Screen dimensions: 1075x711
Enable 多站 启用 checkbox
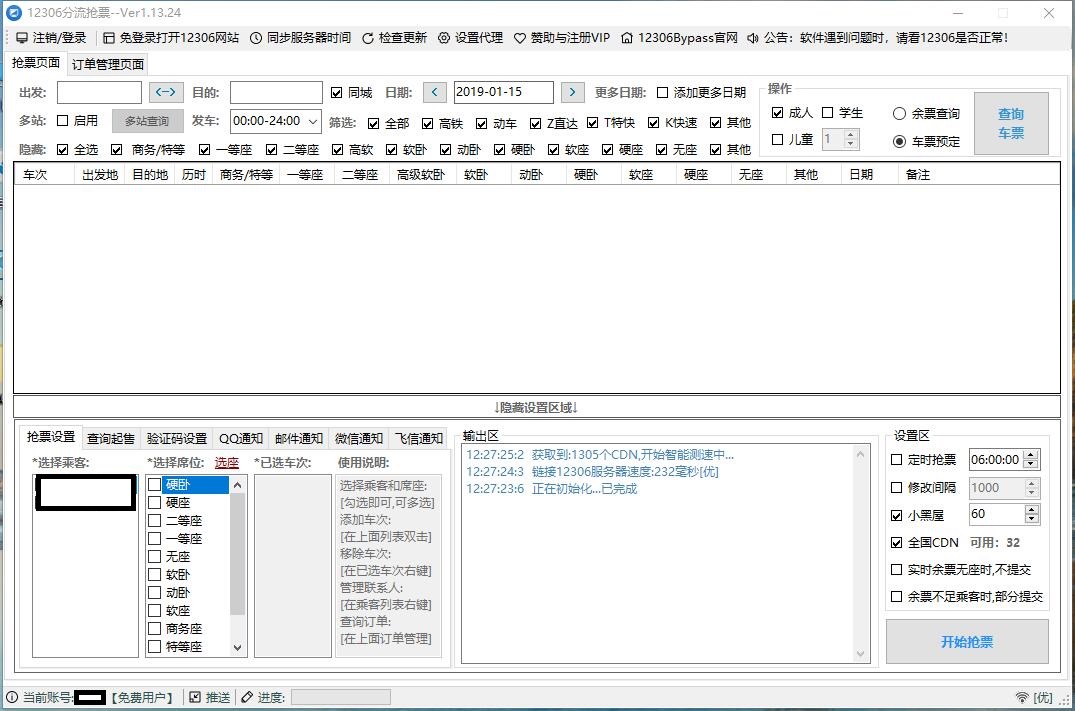click(x=62, y=121)
